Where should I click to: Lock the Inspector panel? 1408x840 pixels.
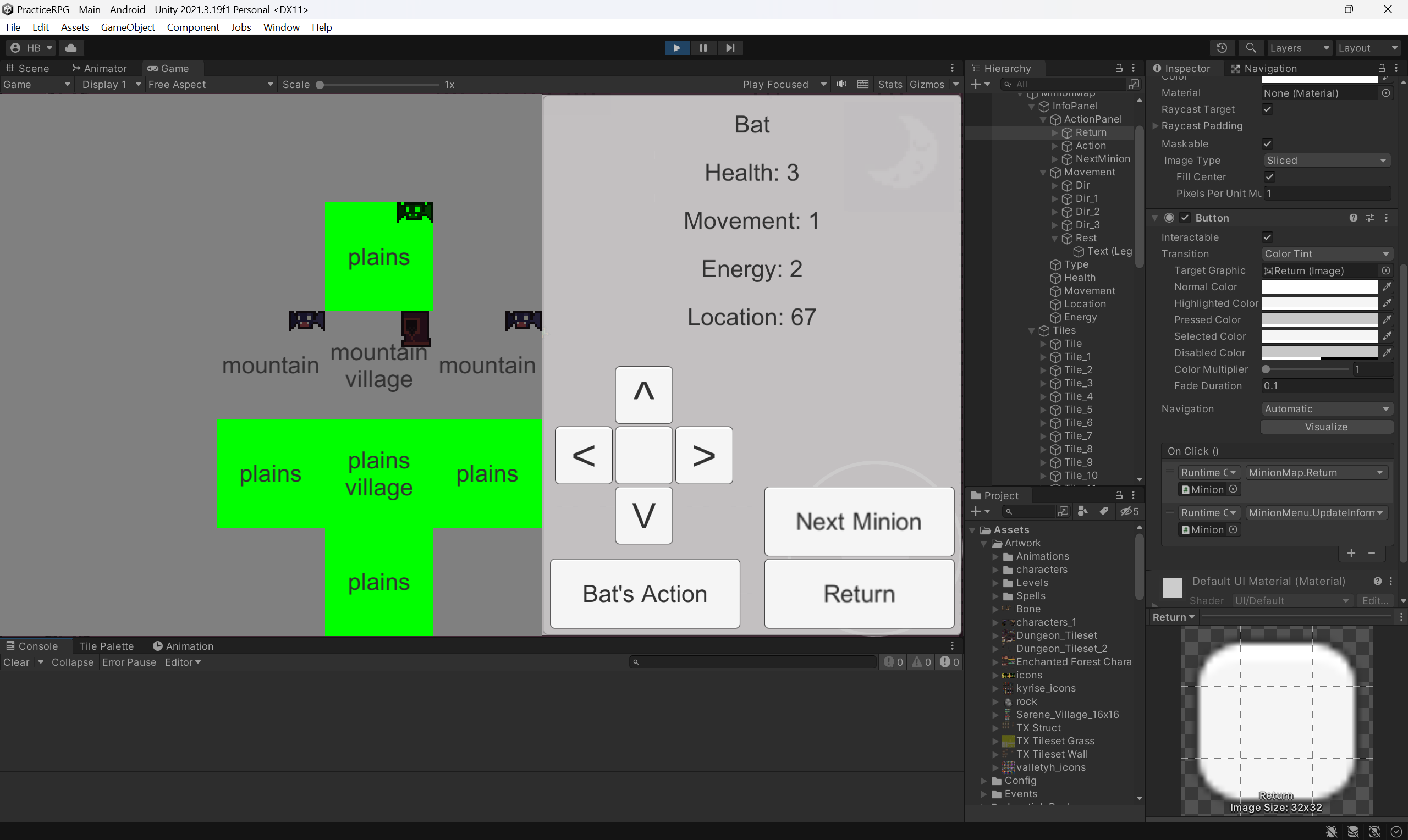coord(1382,68)
